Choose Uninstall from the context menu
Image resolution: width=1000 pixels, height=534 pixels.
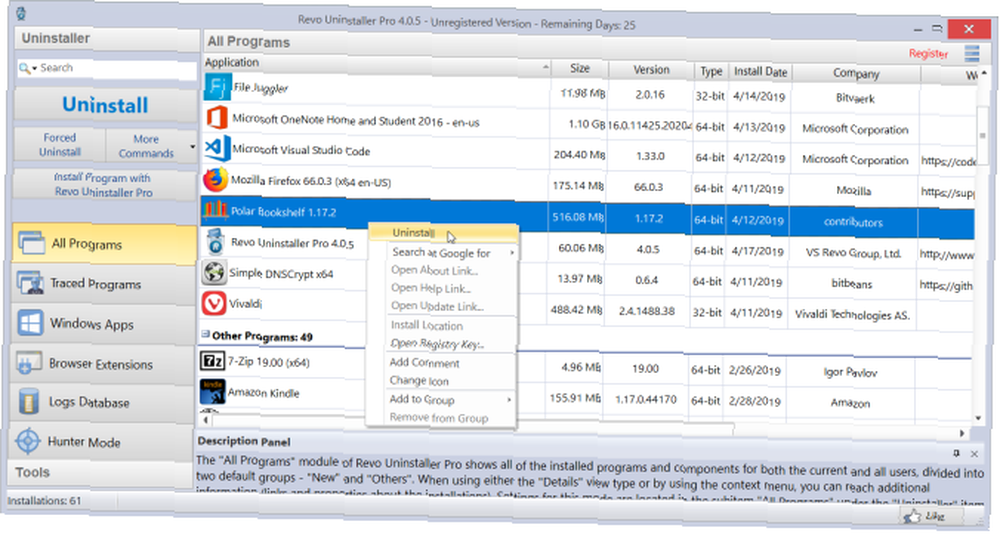[444, 233]
